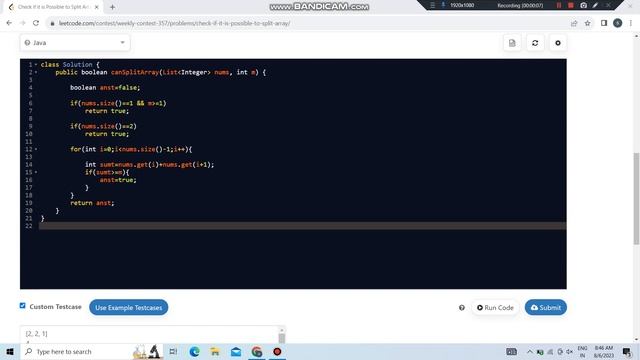Reset code with the refresh arrows icon
The image size is (640, 360).
click(535, 43)
